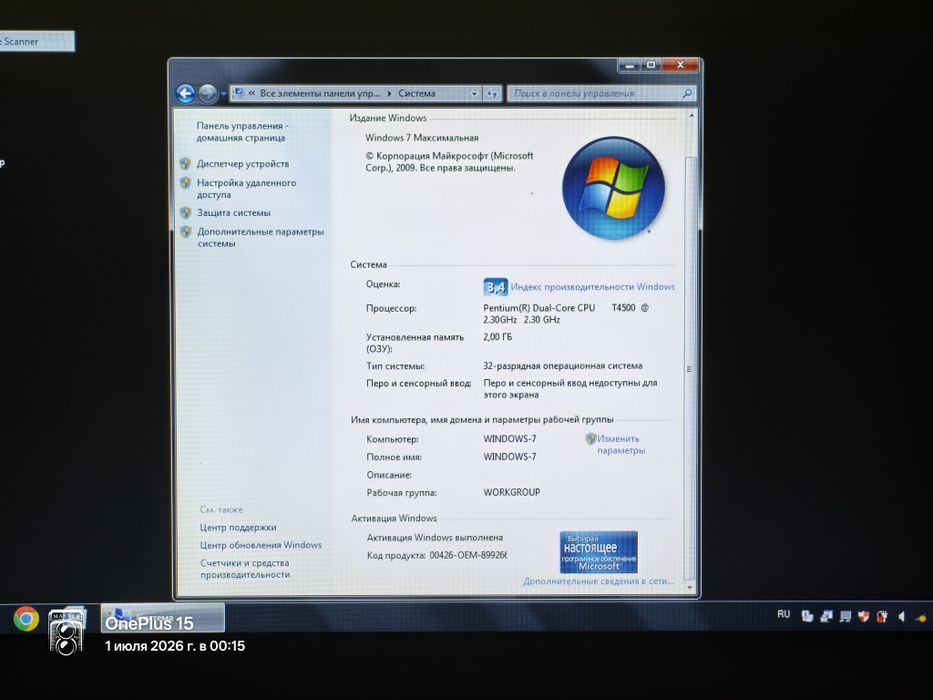The image size is (933, 700).
Task: Open «Диспетчер устройств» link
Action: (x=243, y=164)
